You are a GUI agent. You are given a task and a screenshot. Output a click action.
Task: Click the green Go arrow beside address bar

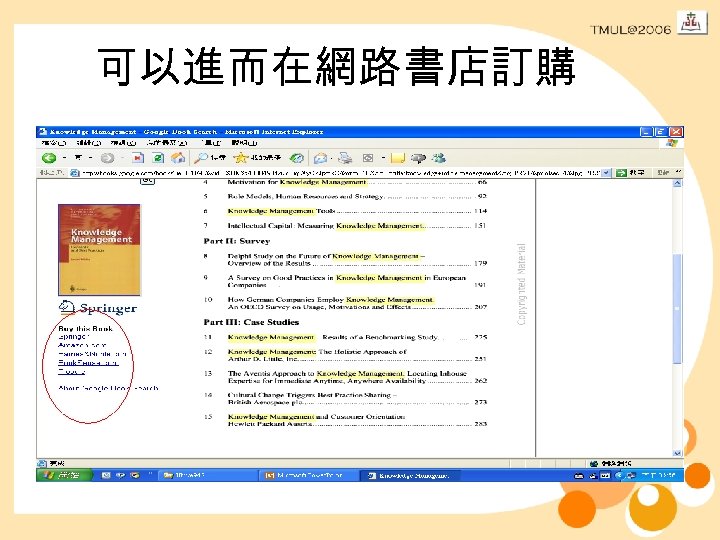621,173
